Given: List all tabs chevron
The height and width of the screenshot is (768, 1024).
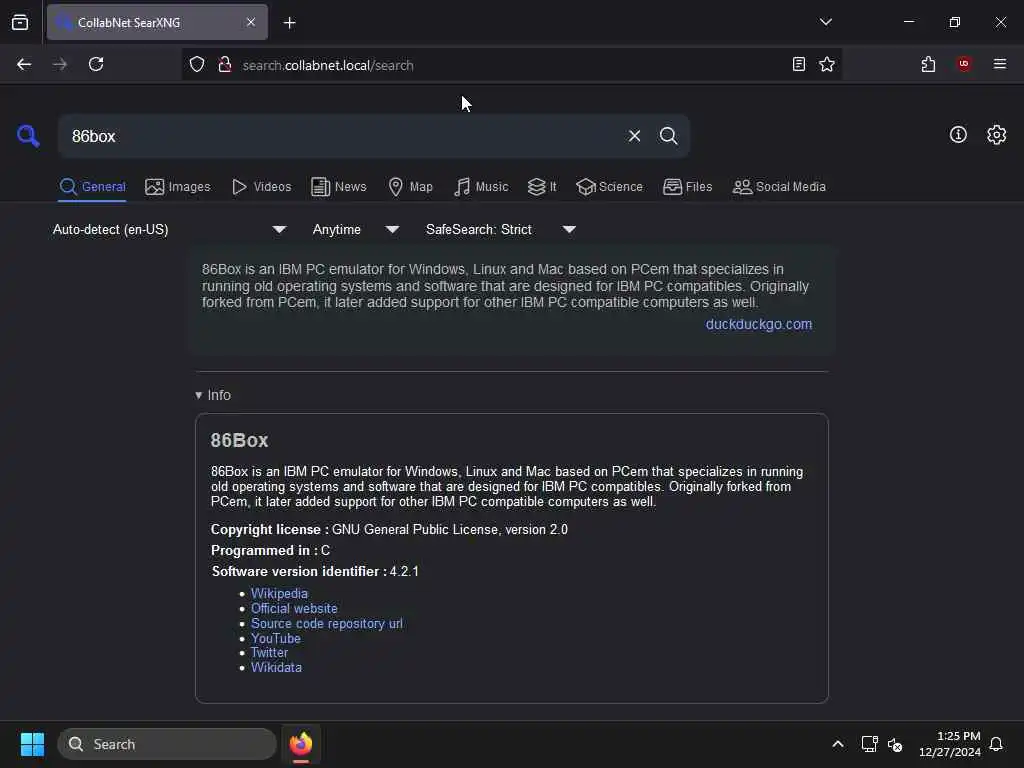Looking at the screenshot, I should point(825,22).
